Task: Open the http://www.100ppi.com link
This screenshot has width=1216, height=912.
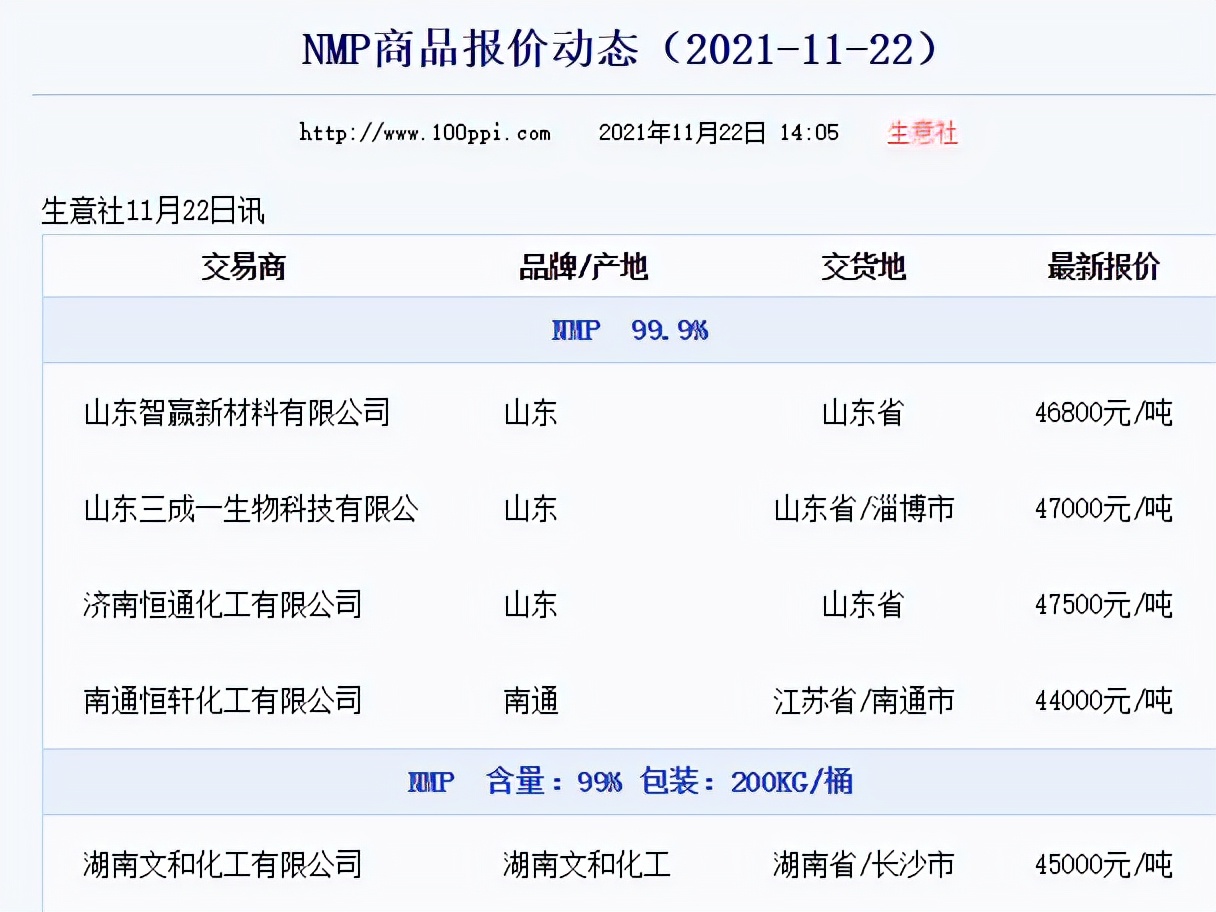Action: click(x=422, y=131)
